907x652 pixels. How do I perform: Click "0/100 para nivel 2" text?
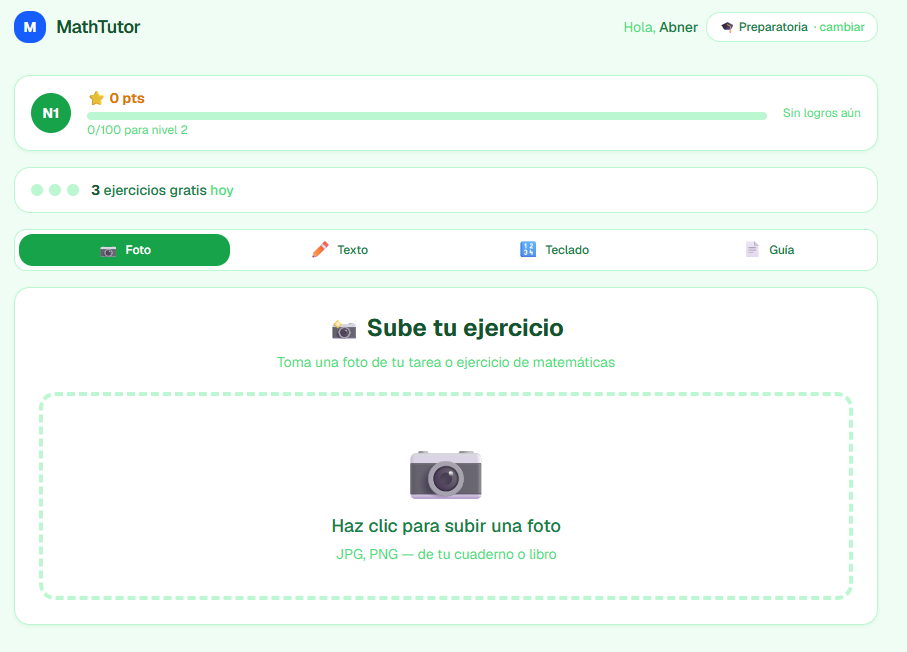(138, 130)
